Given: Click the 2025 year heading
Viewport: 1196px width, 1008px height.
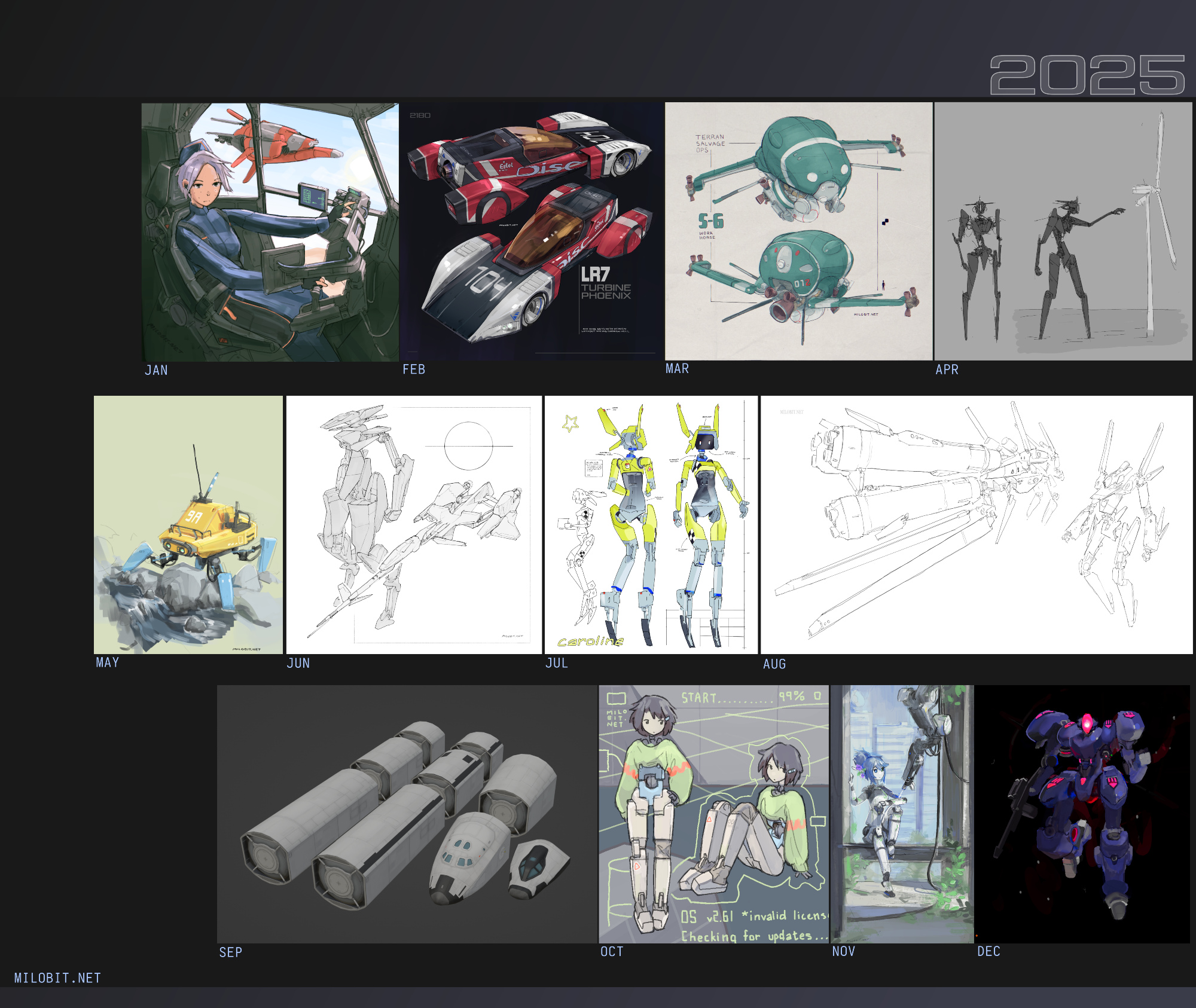Looking at the screenshot, I should pos(1087,75).
